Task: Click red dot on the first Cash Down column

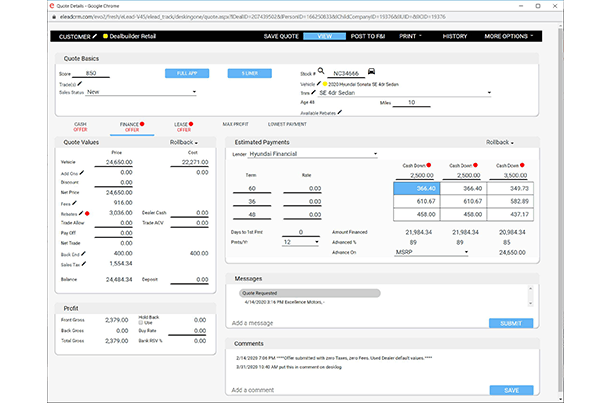Action: pos(429,165)
